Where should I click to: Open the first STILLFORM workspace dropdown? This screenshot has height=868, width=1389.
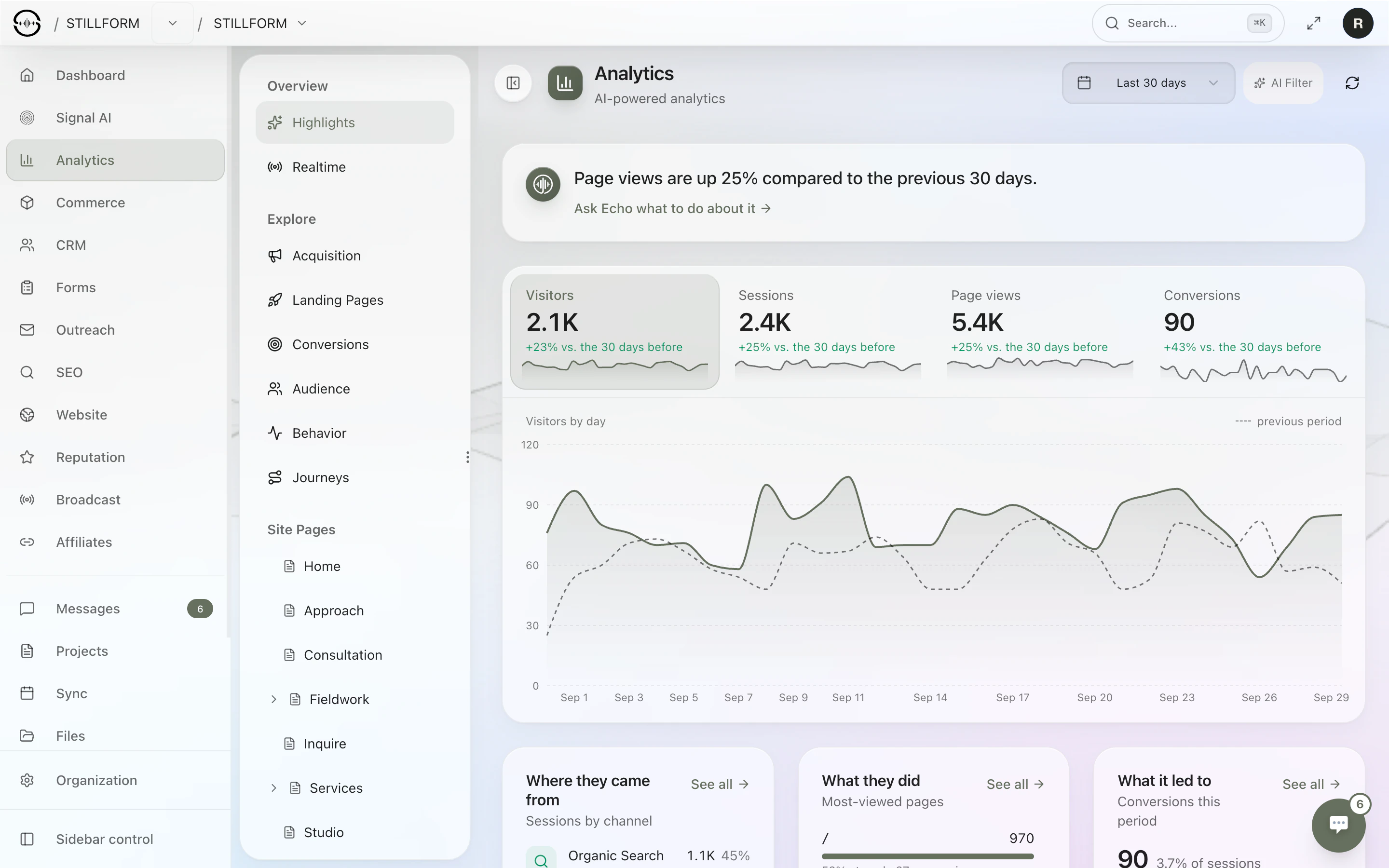172,24
